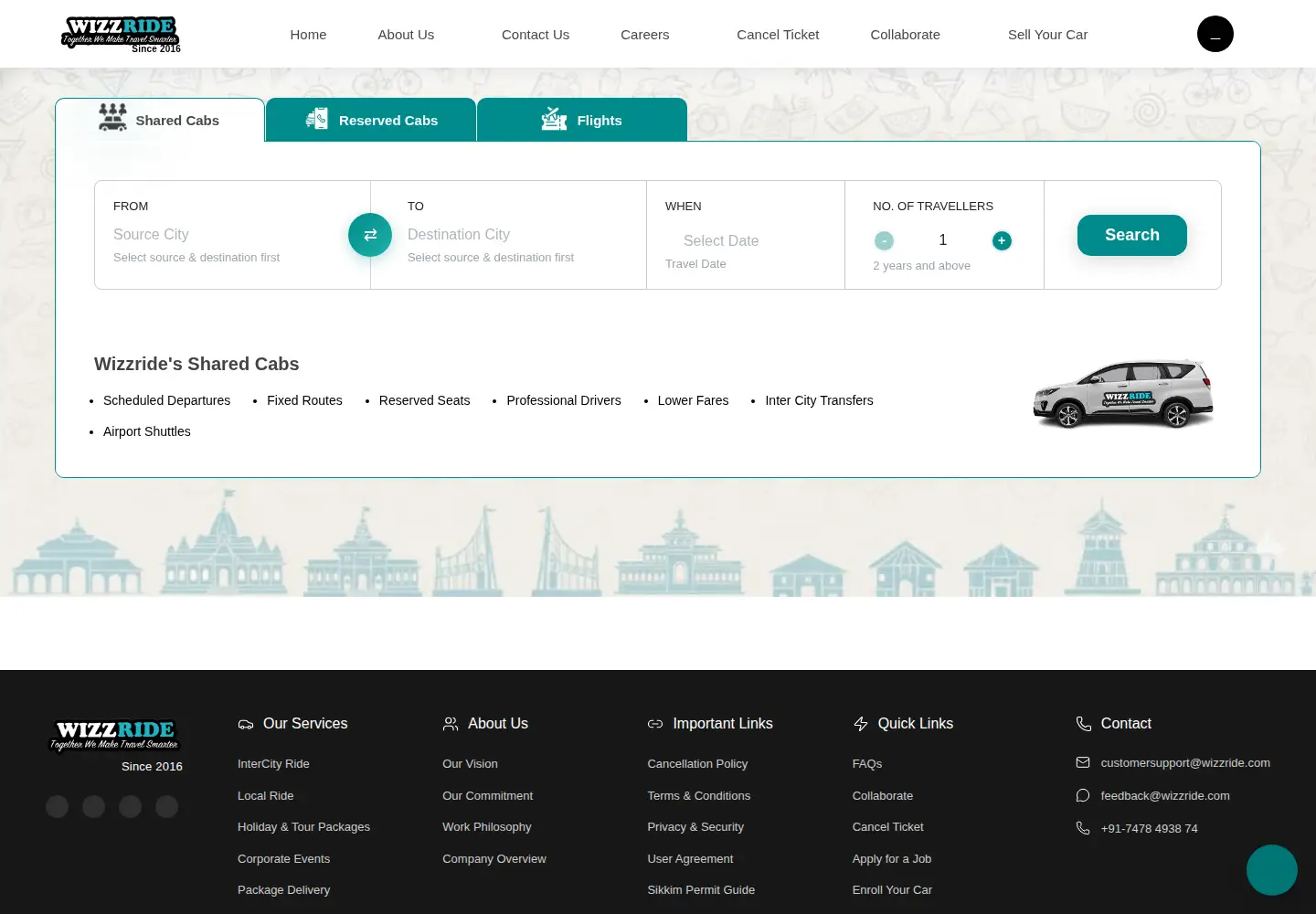The image size is (1316, 914).
Task: Click the phone icon beside contact number
Action: click(x=1083, y=828)
